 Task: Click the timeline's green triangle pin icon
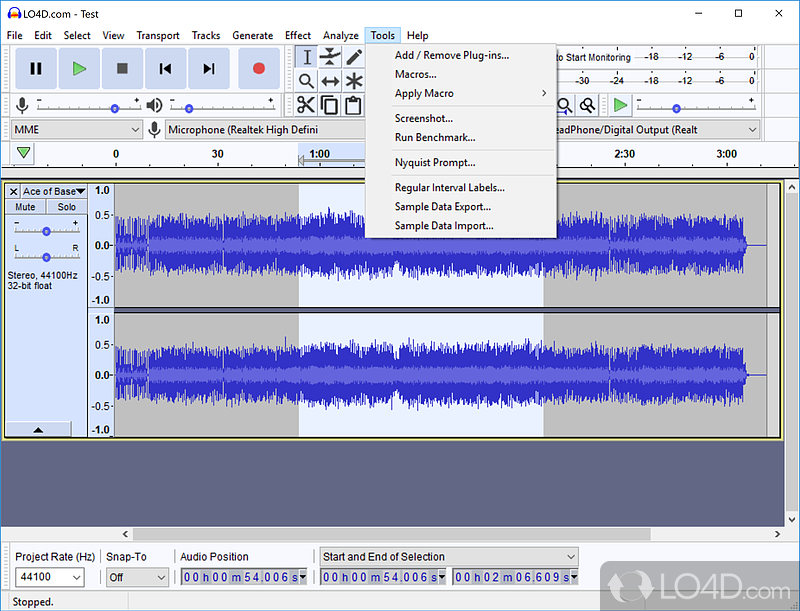(23, 152)
